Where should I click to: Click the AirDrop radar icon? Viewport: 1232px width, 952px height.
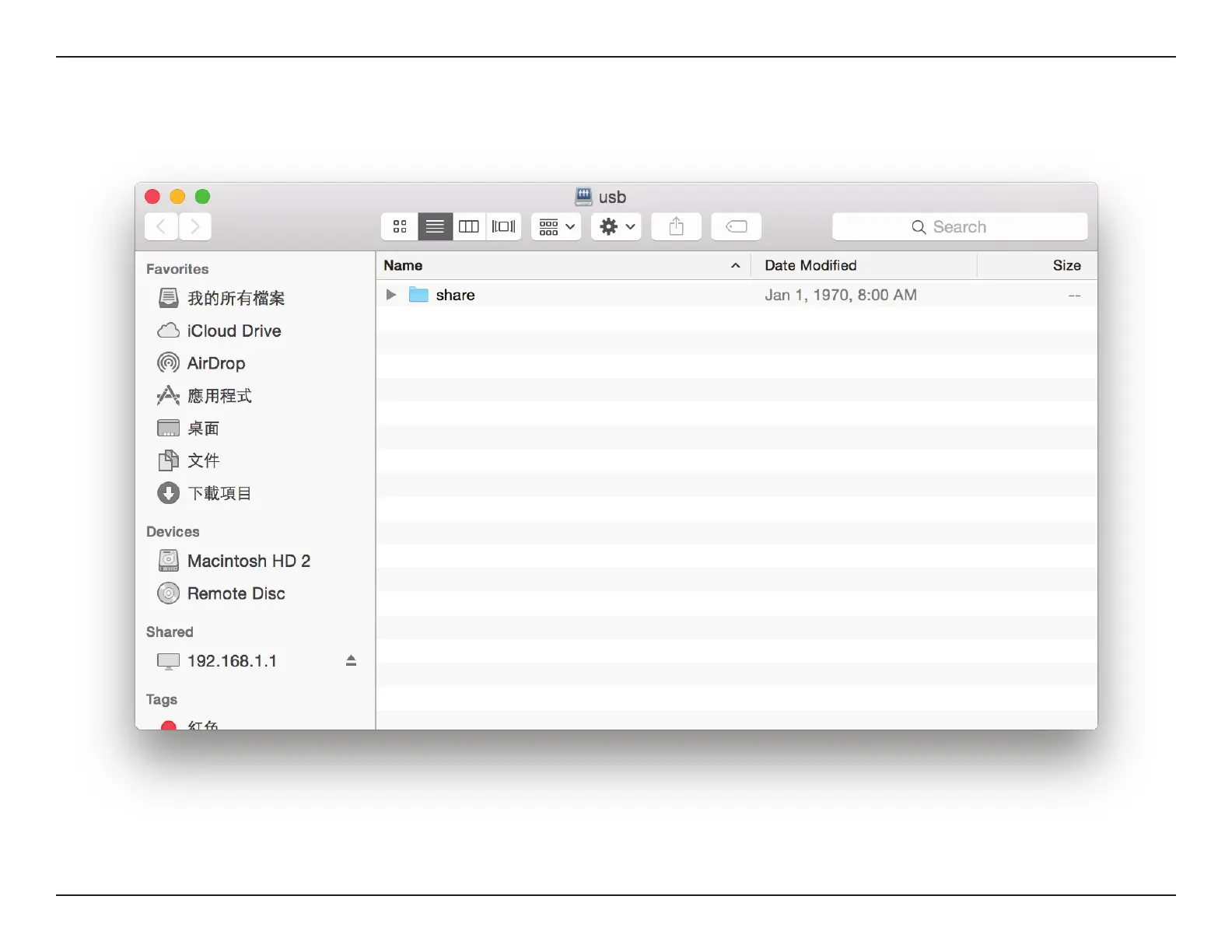pos(168,363)
